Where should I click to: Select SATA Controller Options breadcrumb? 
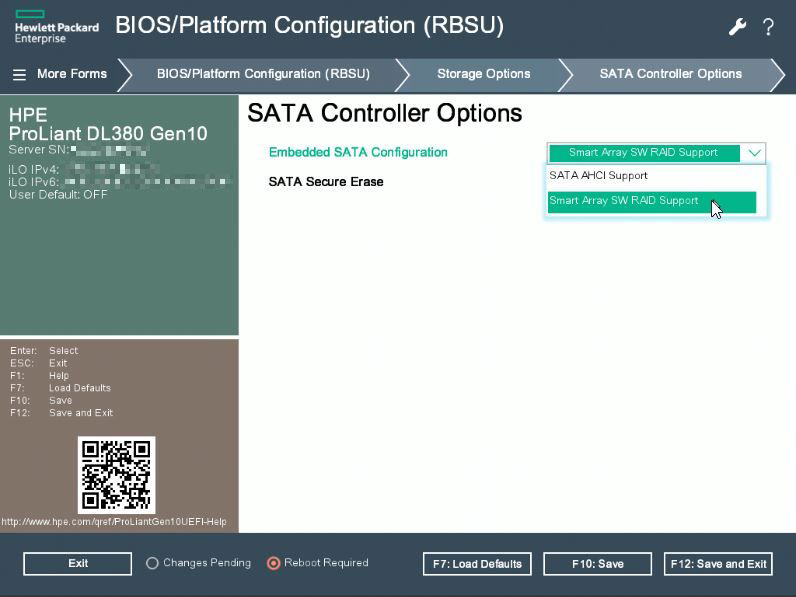pos(670,74)
